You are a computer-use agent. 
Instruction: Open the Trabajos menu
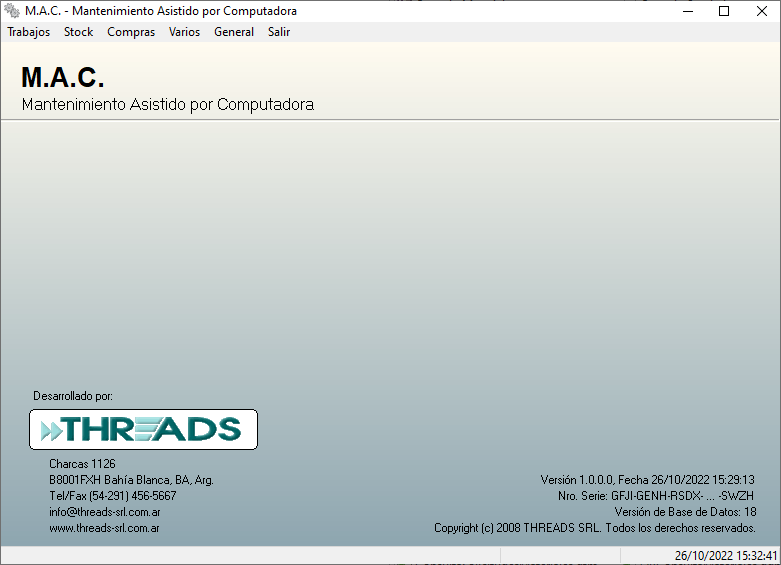[28, 32]
